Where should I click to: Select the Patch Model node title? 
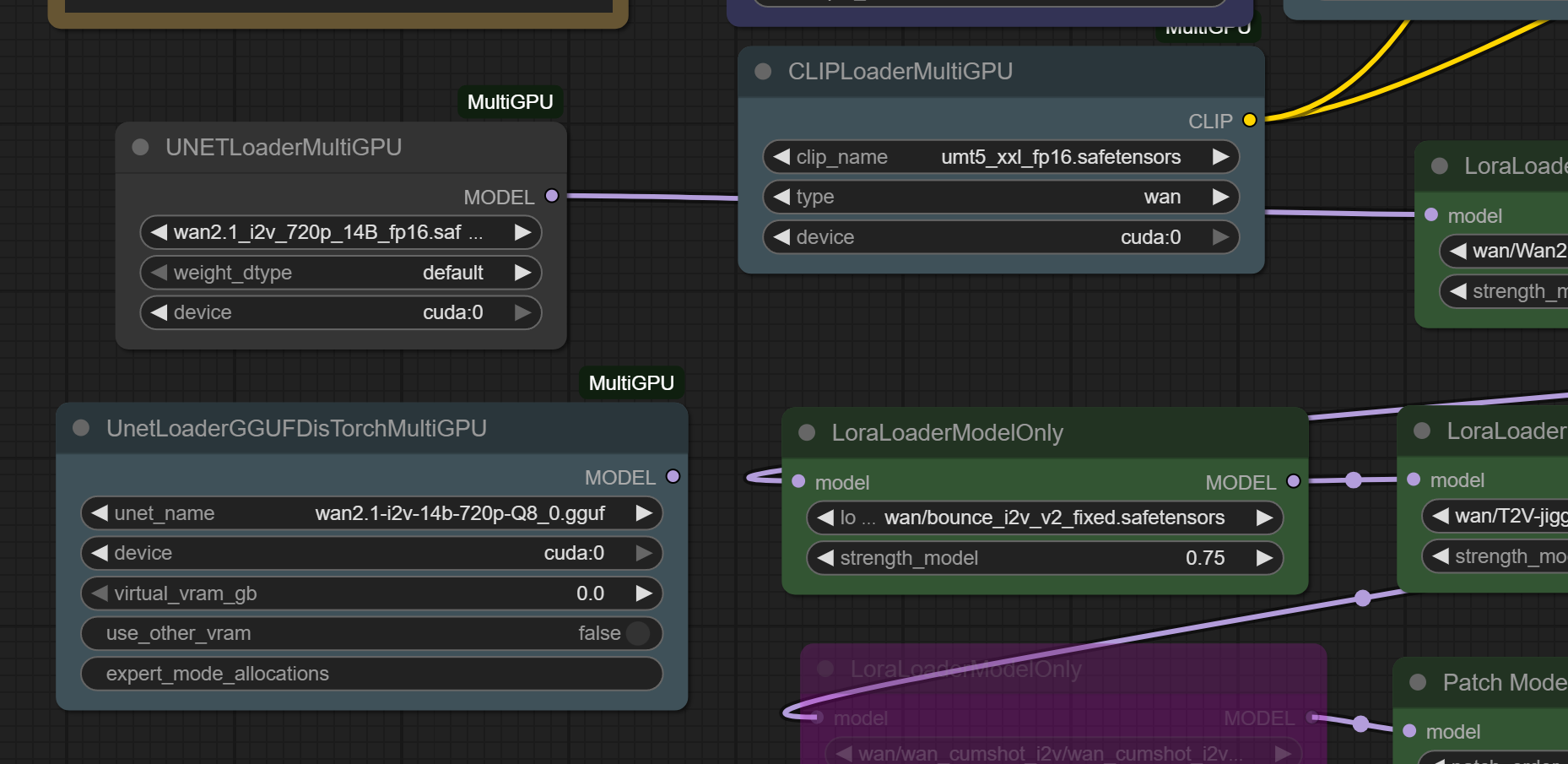pos(1505,682)
